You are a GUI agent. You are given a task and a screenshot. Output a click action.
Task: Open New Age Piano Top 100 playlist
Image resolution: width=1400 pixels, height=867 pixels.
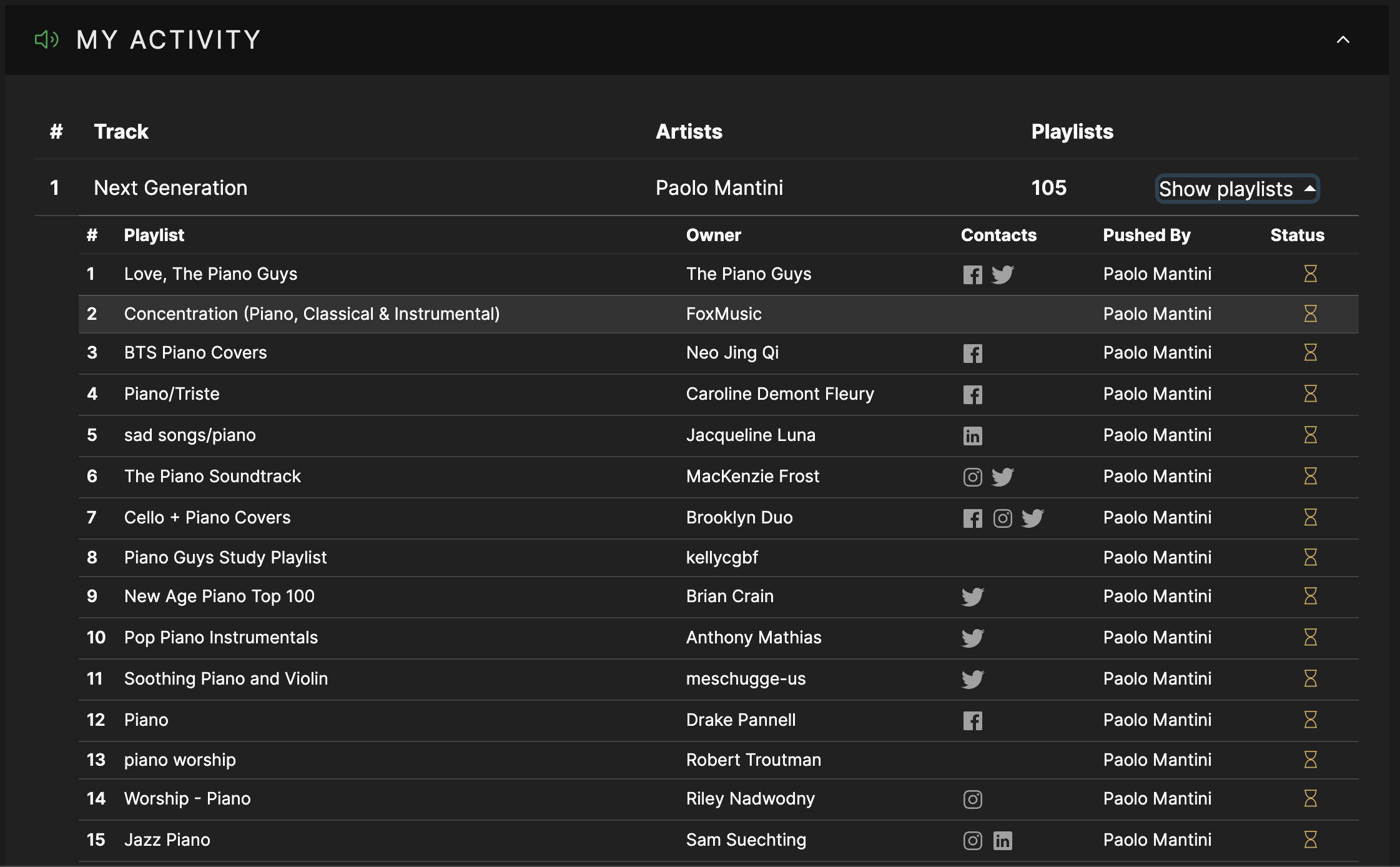tap(219, 597)
